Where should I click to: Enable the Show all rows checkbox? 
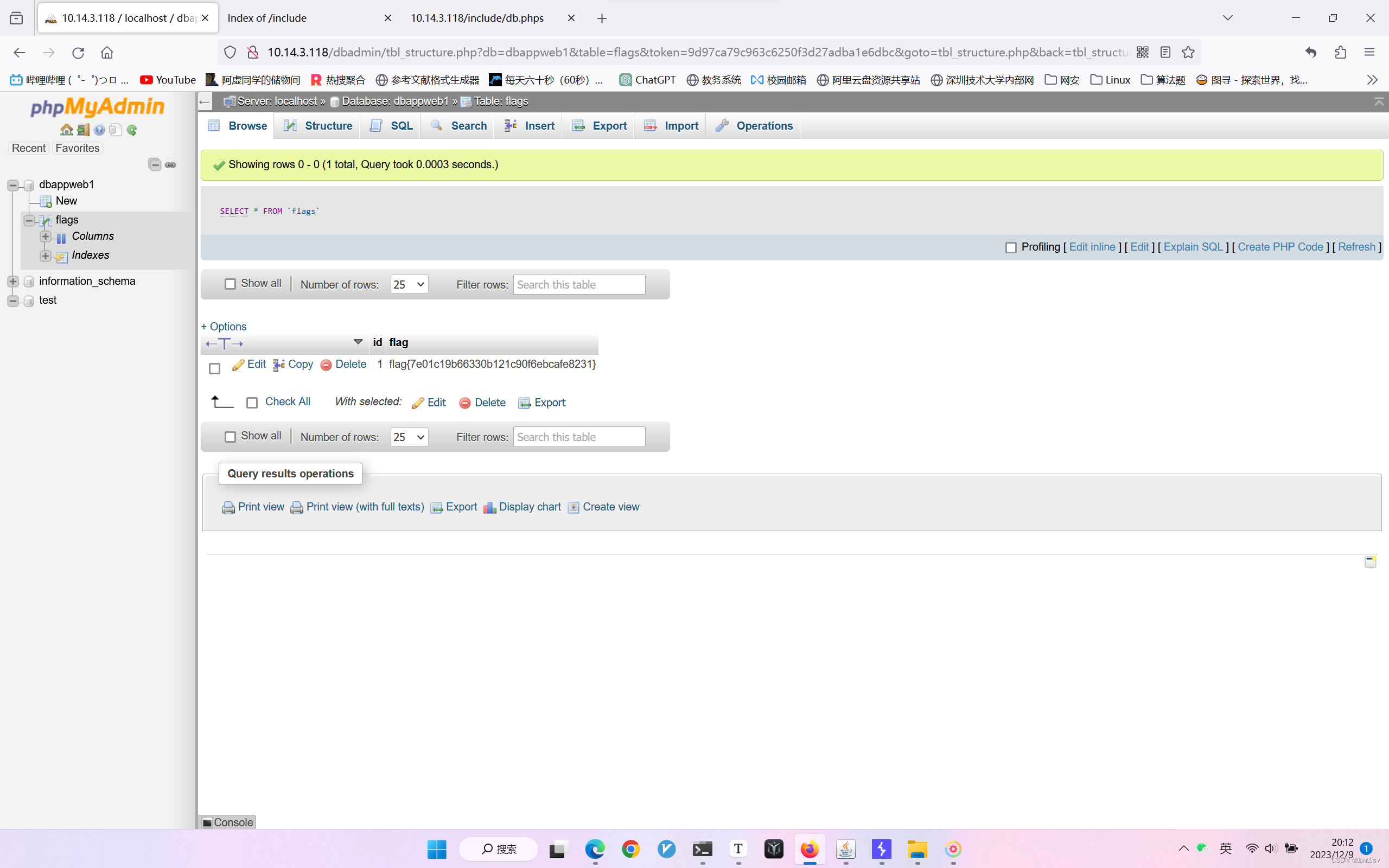230,284
